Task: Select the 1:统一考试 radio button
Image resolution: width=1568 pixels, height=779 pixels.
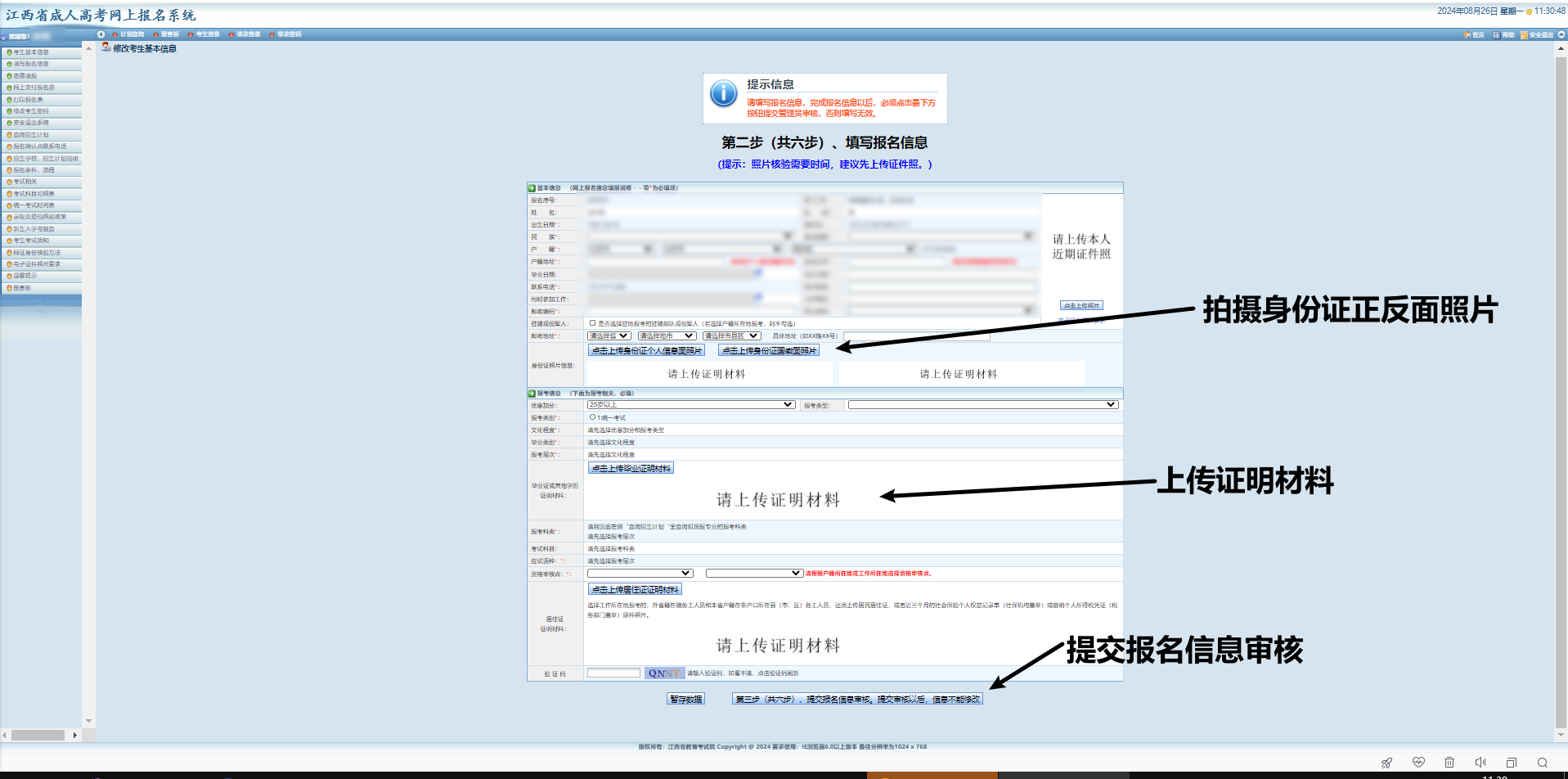Action: tap(593, 417)
